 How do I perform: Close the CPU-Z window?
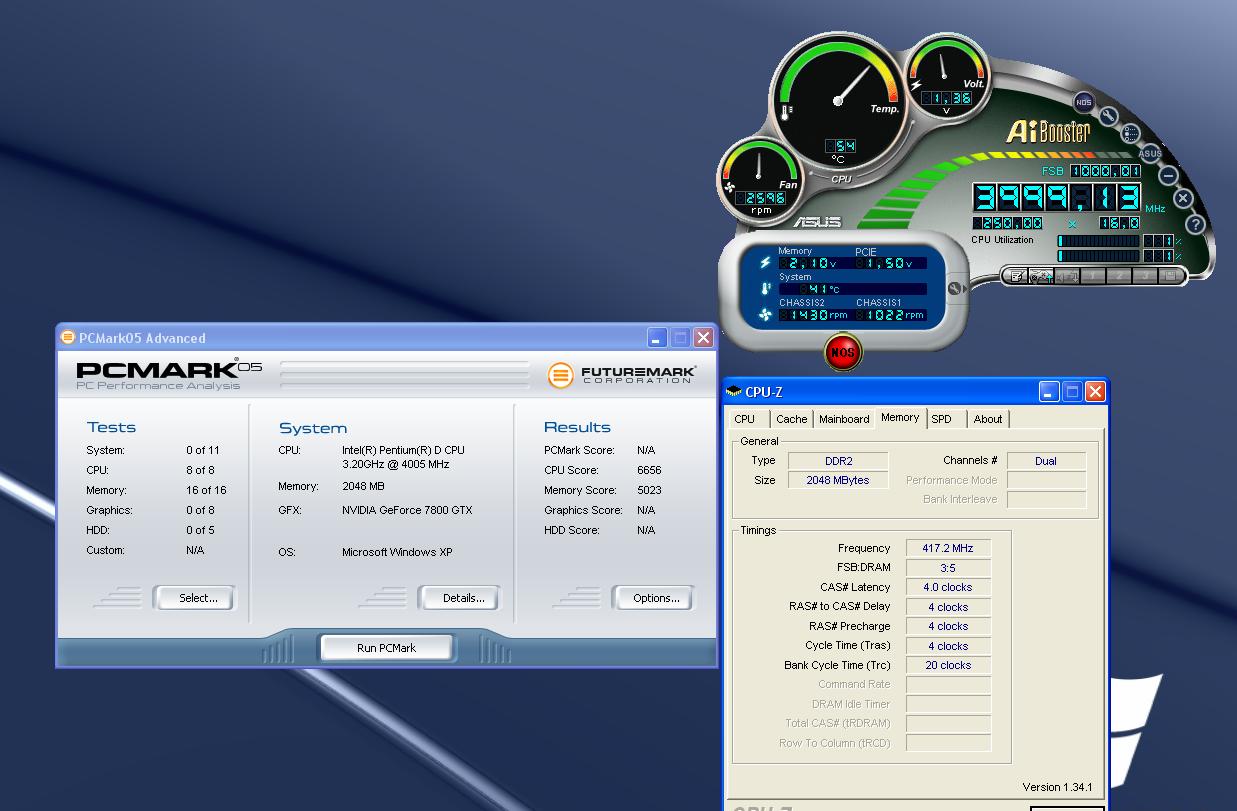coord(1095,392)
